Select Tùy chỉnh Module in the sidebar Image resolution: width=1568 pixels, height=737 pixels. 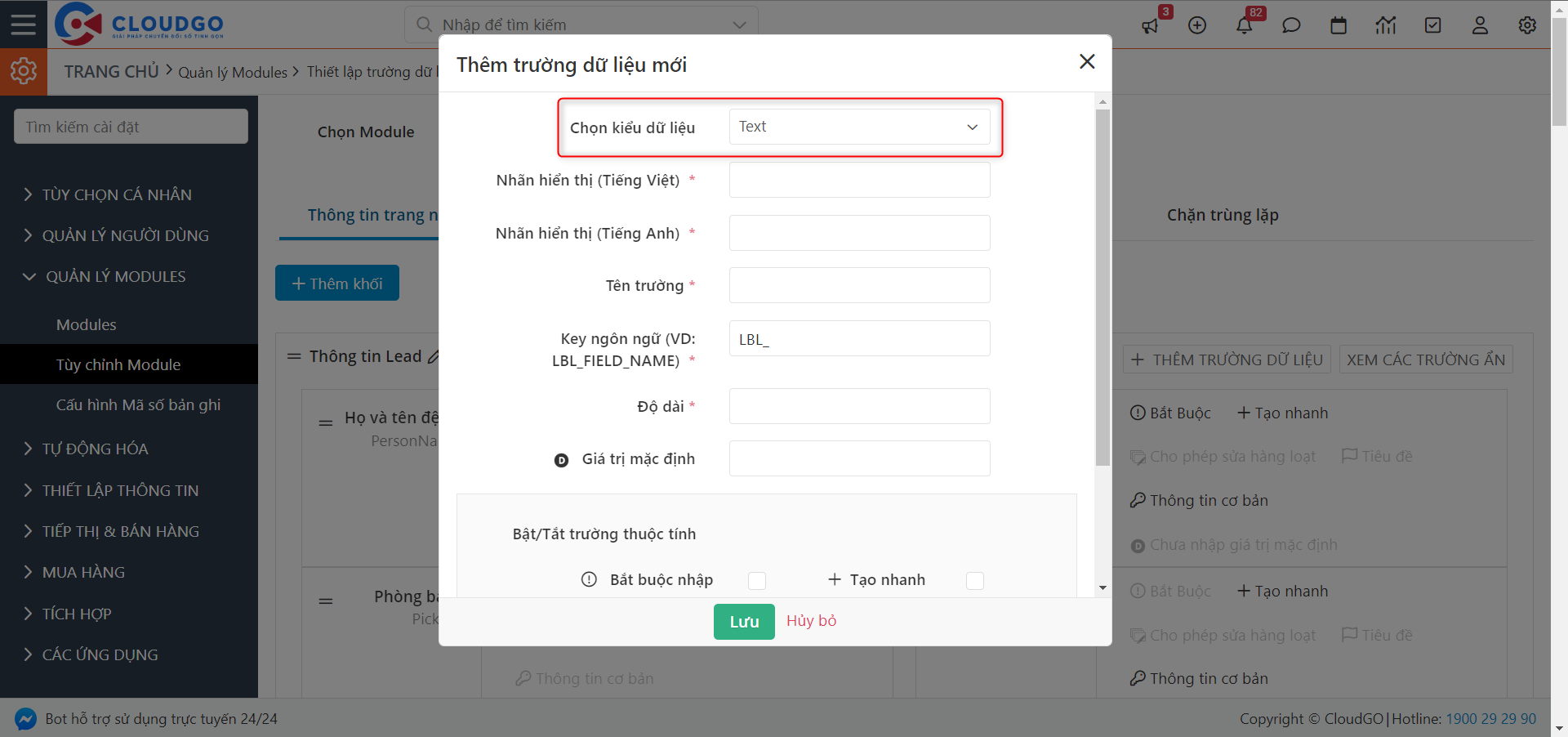(x=118, y=364)
